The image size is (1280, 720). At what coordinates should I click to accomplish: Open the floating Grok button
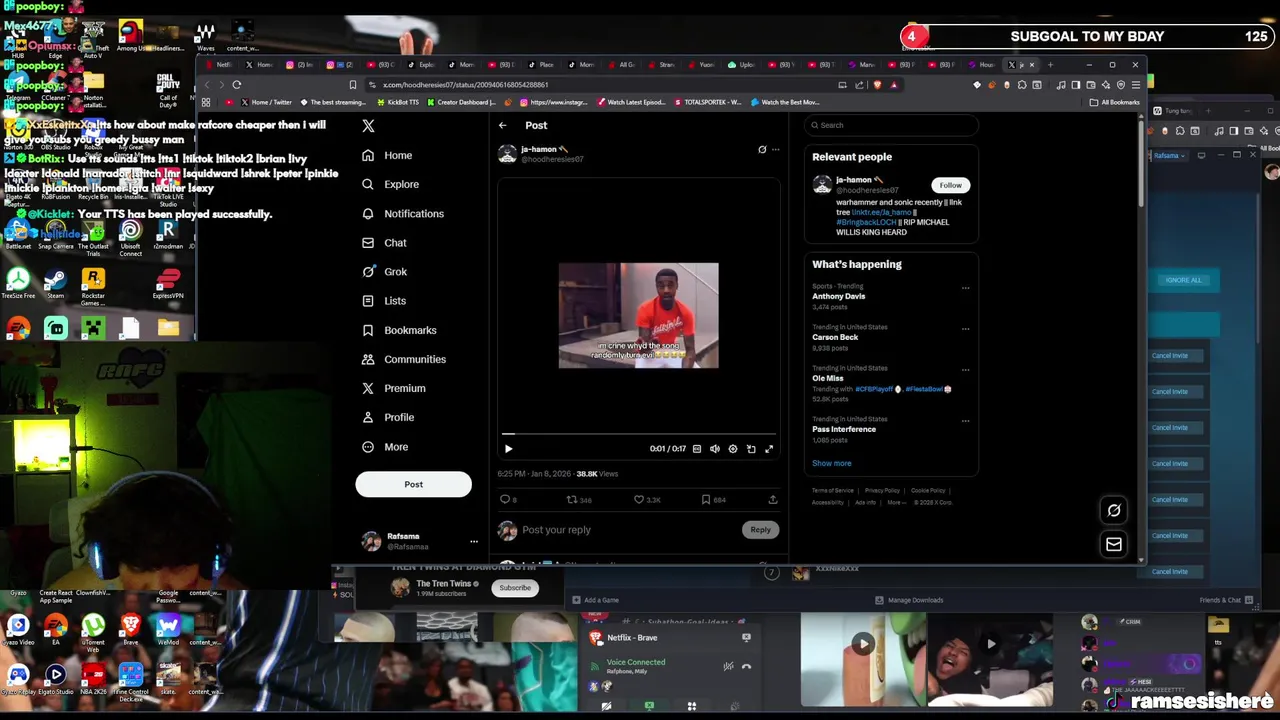tap(1114, 510)
